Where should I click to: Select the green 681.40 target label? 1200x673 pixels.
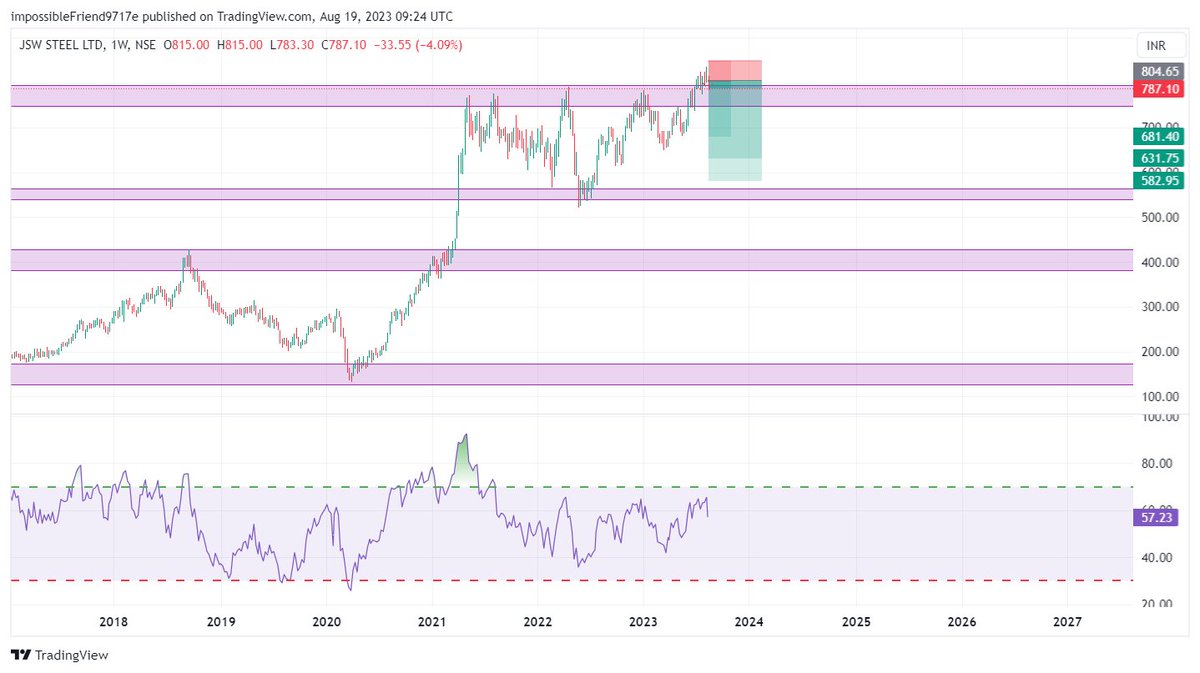[1160, 137]
